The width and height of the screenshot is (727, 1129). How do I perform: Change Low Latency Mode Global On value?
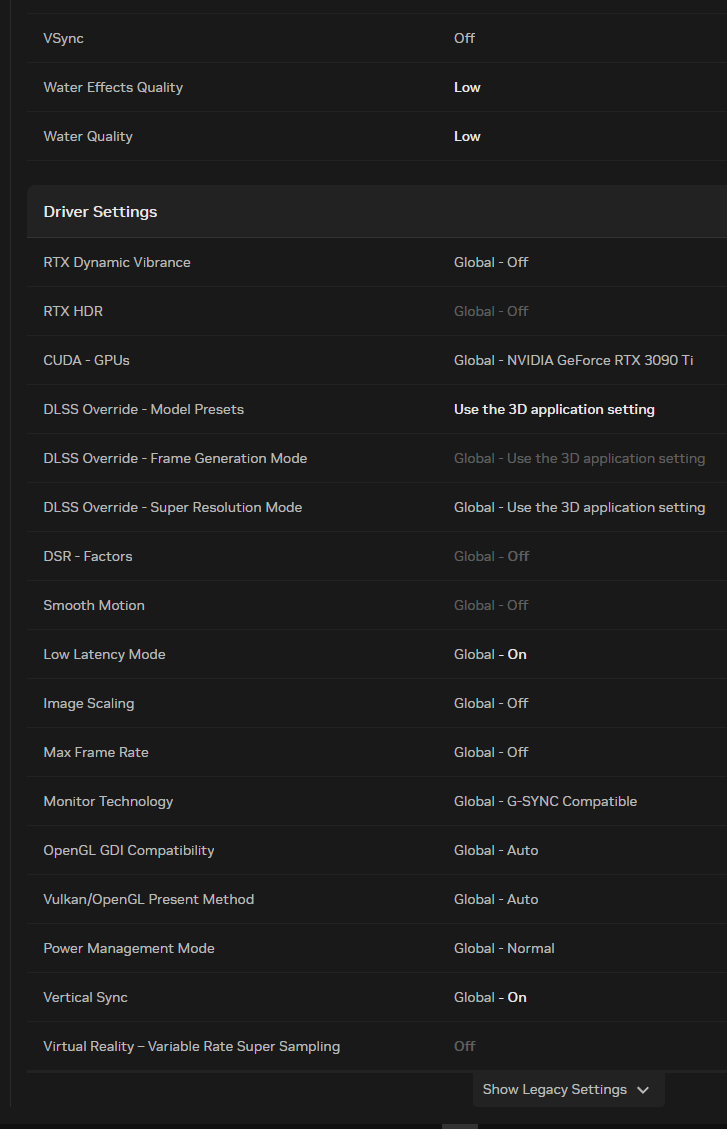(x=490, y=654)
